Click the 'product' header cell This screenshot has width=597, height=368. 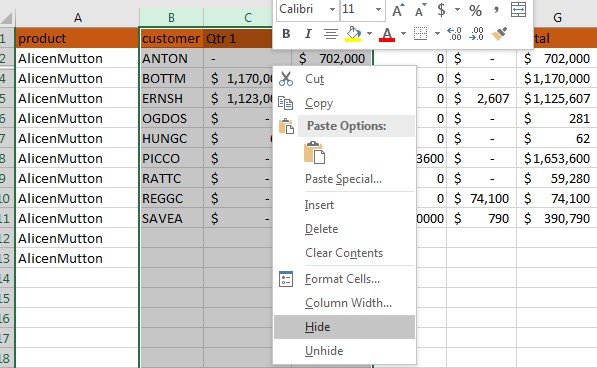(77, 38)
